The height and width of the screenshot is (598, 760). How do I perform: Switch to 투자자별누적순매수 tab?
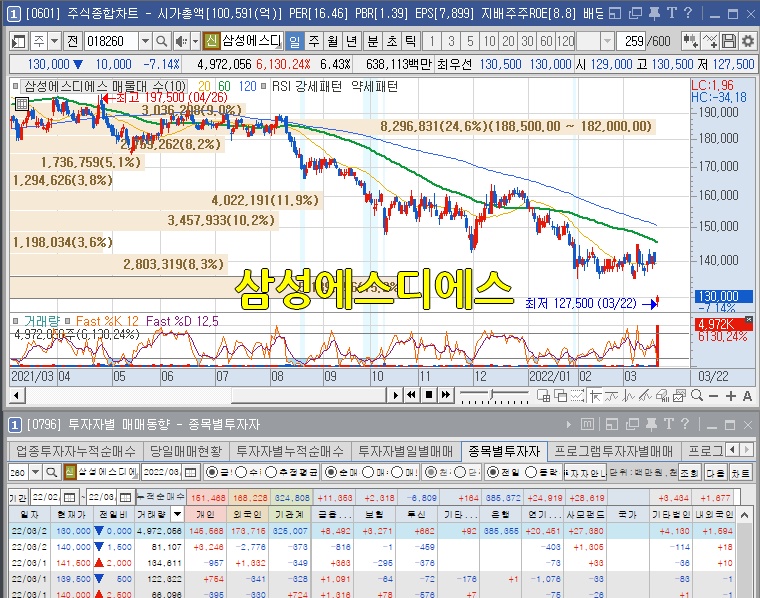290,452
